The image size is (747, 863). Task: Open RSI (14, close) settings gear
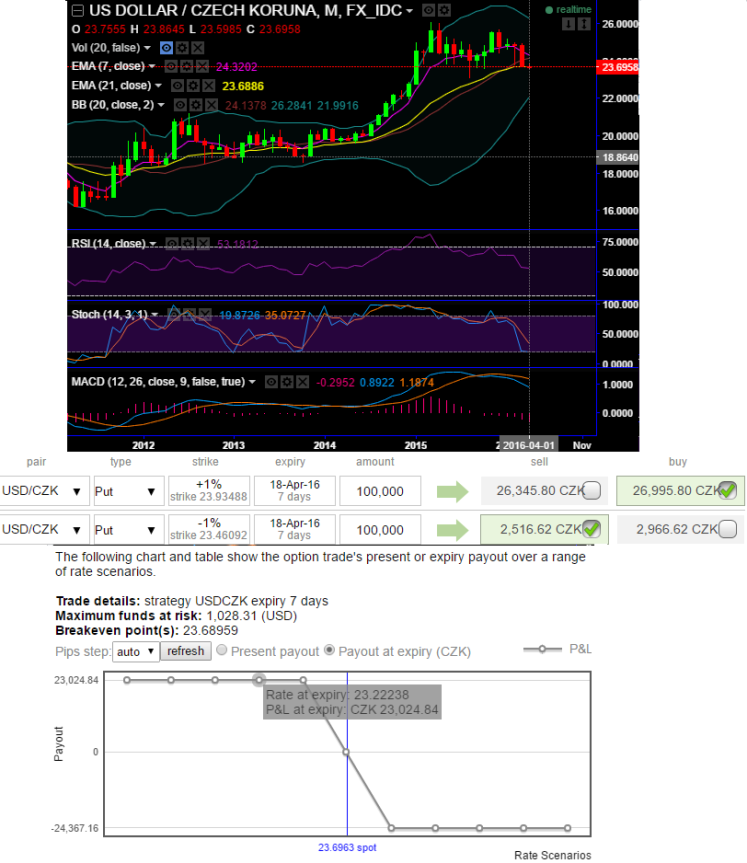coord(188,243)
